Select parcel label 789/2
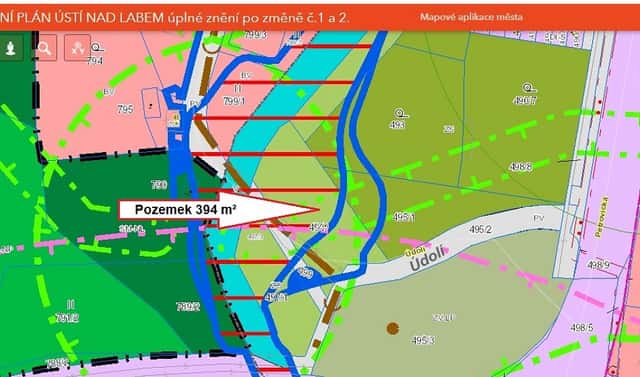This screenshot has width=640, height=377. coord(188,306)
